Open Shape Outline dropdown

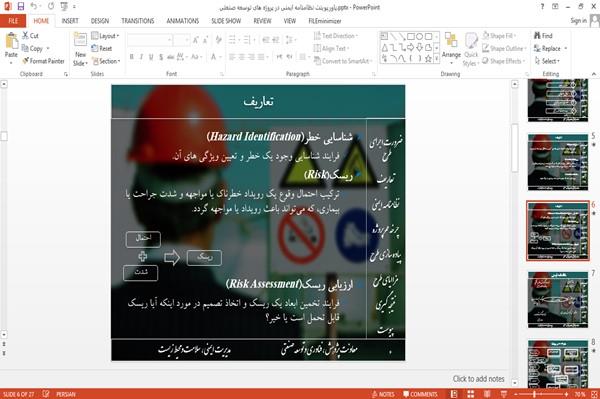[504, 48]
